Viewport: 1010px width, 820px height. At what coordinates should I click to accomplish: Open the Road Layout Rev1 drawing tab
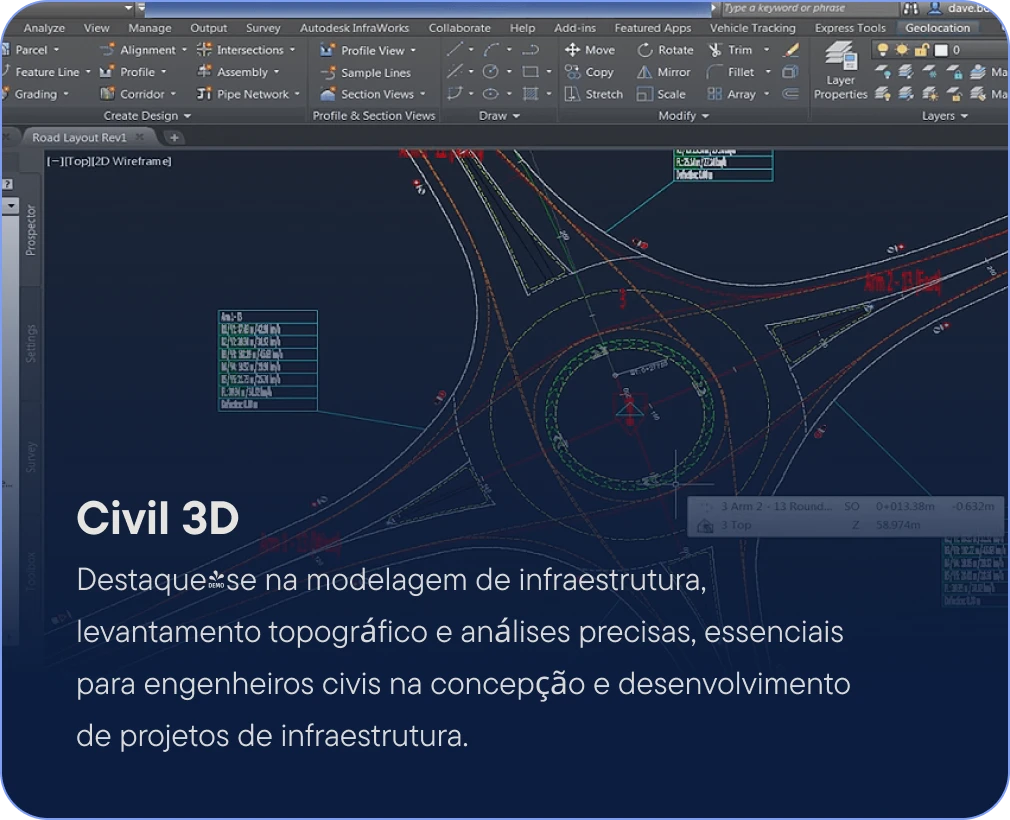pos(79,137)
